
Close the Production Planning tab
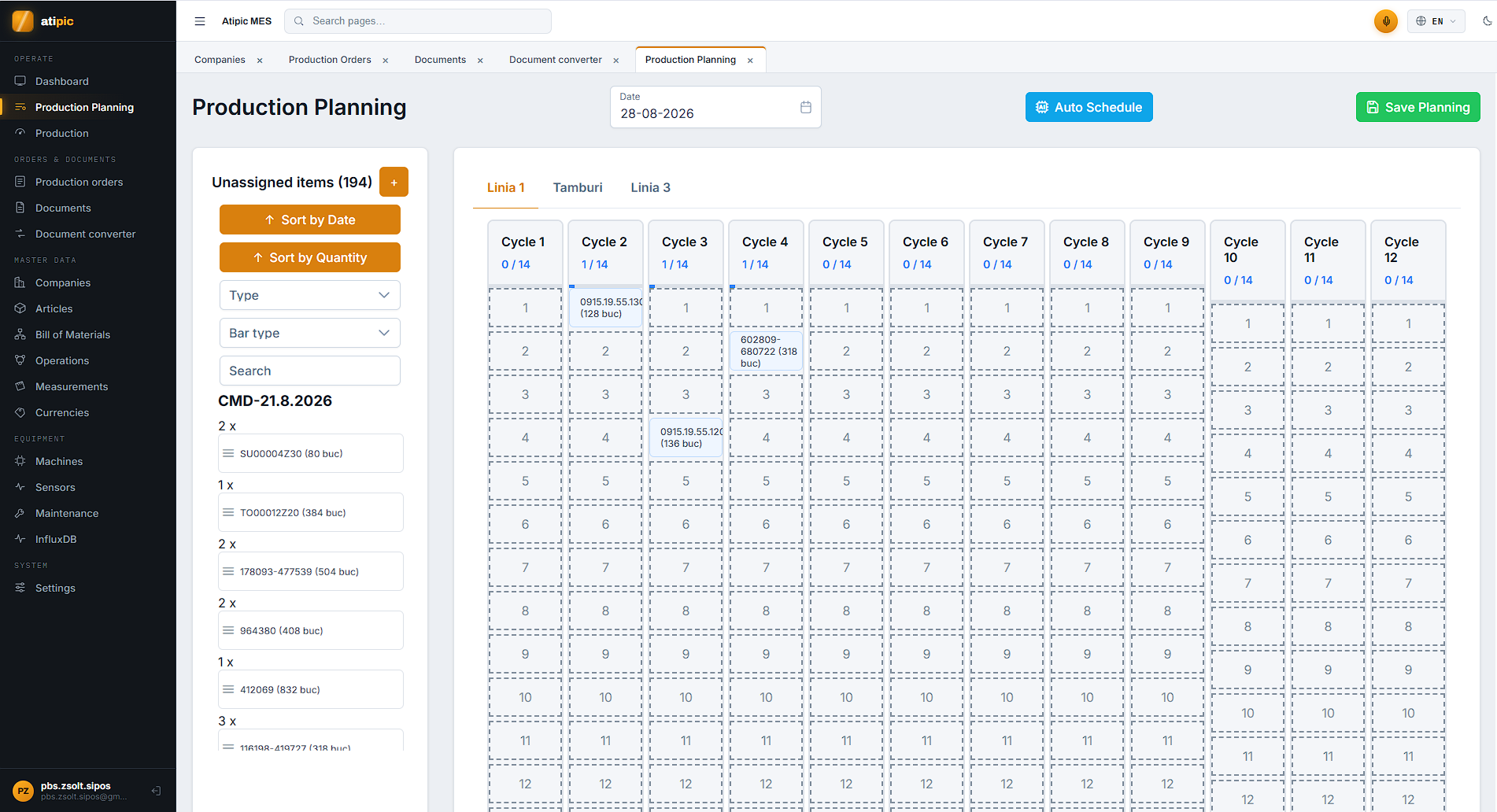coord(751,61)
